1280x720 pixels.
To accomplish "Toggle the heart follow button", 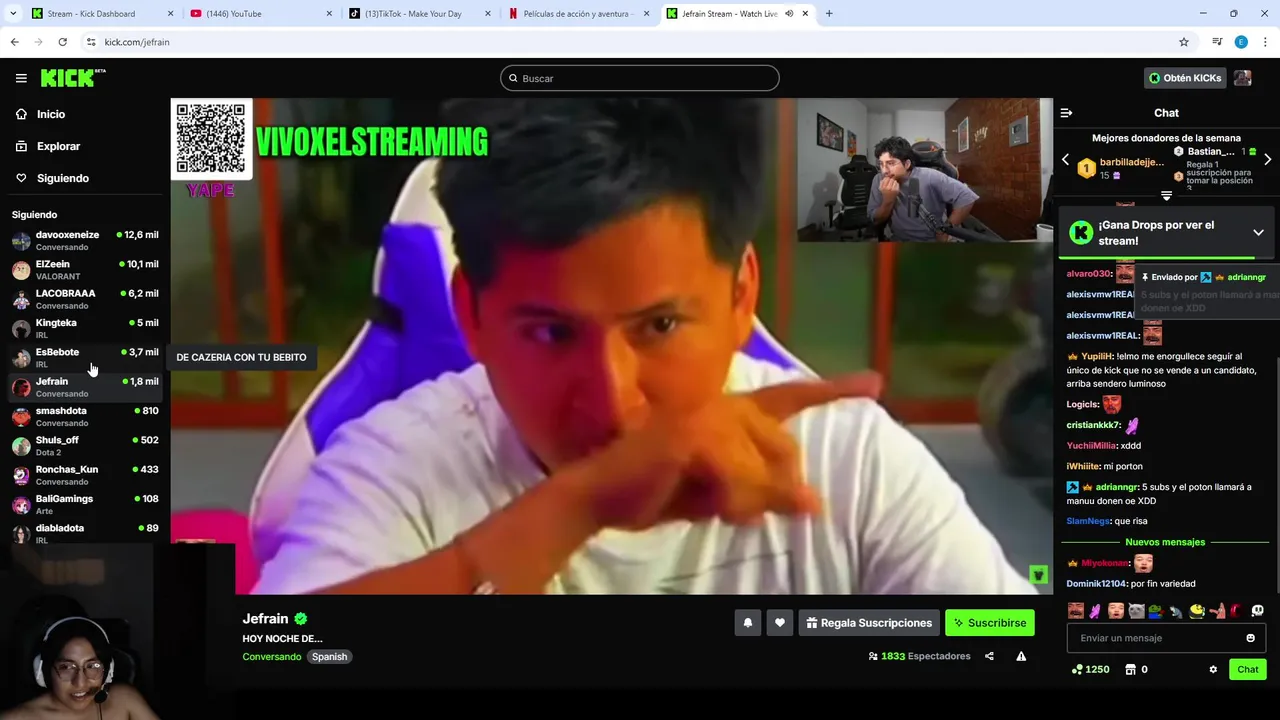I will click(x=780, y=623).
